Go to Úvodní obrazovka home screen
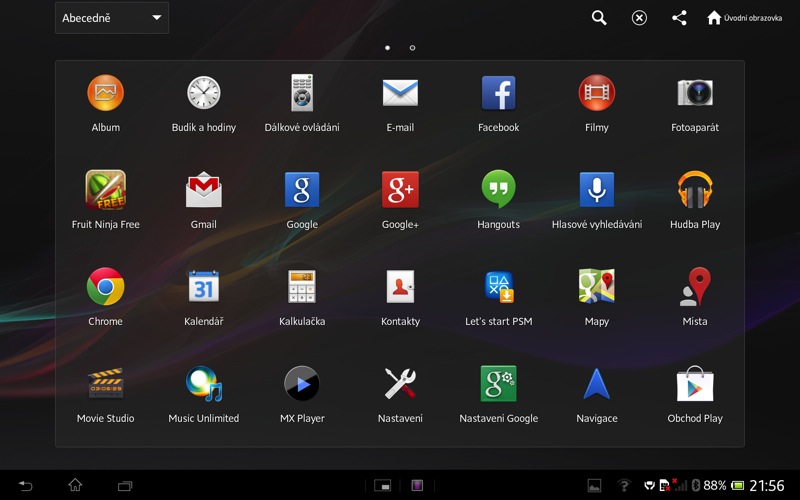Viewport: 800px width, 500px height. pos(744,18)
